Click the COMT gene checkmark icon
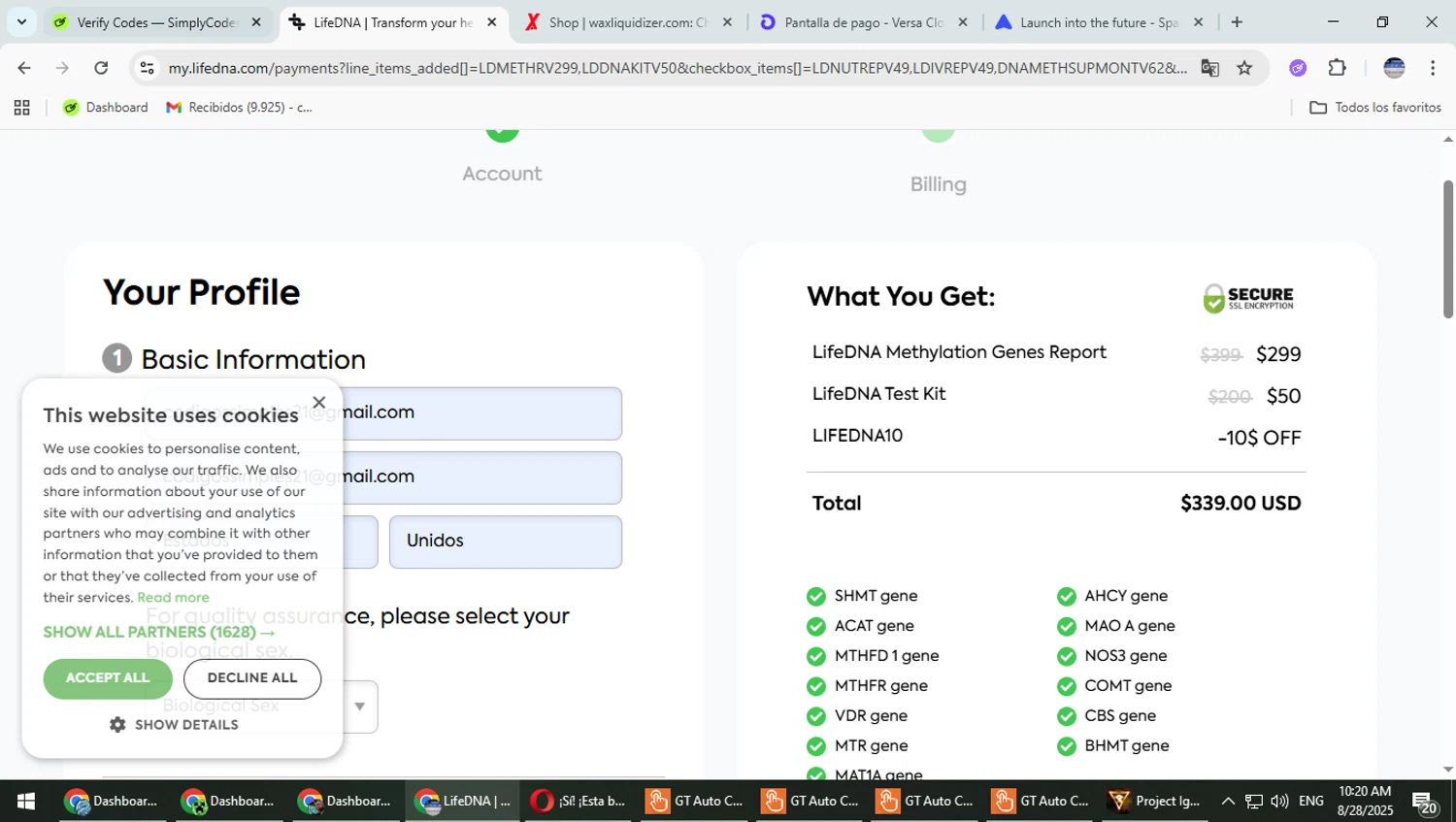Screen dimensions: 1456x822 (x=1067, y=687)
